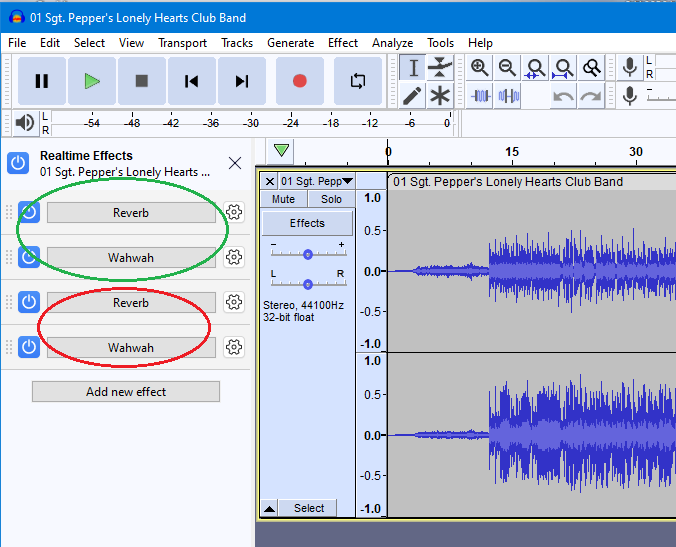Open settings gear for first Wahwah
This screenshot has height=547, width=676.
pyautogui.click(x=234, y=257)
